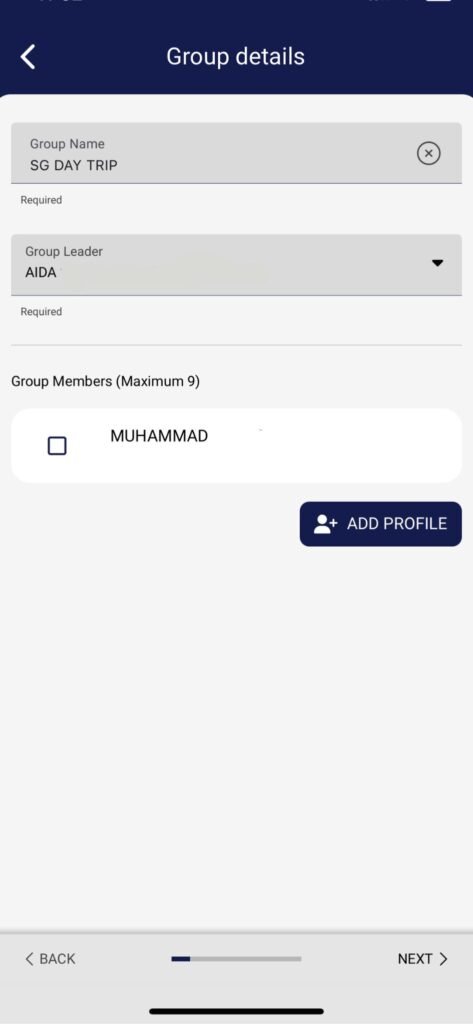Select the SG DAY TRIP text
473x1024 pixels.
point(74,166)
